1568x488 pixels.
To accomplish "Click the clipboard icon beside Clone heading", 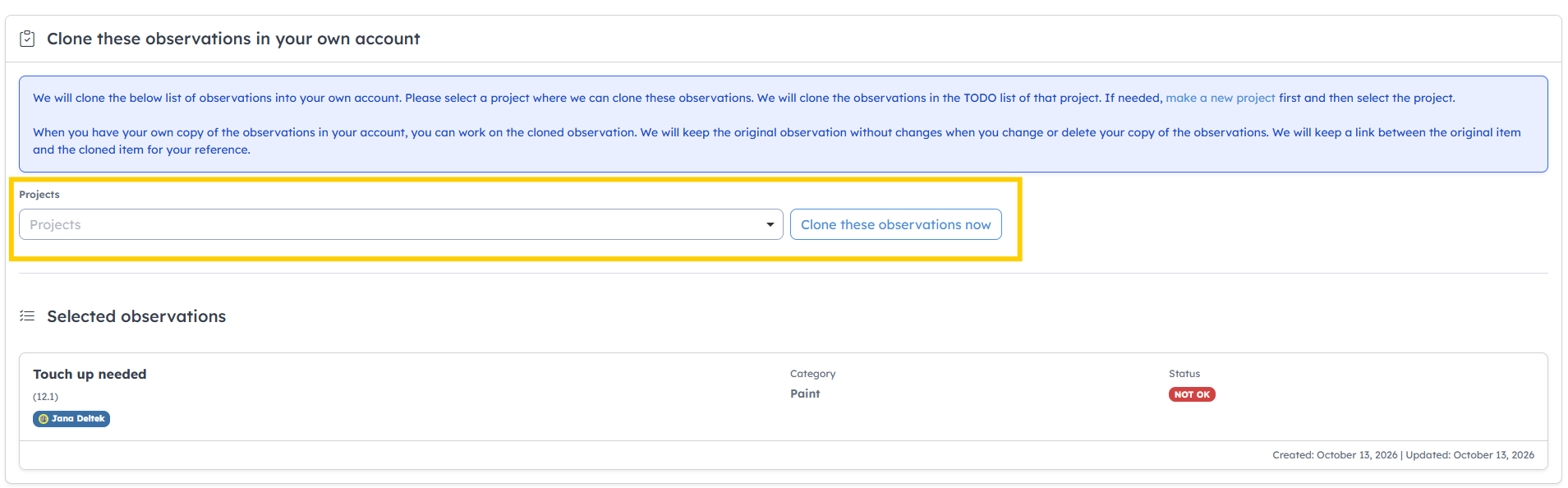I will tap(27, 39).
